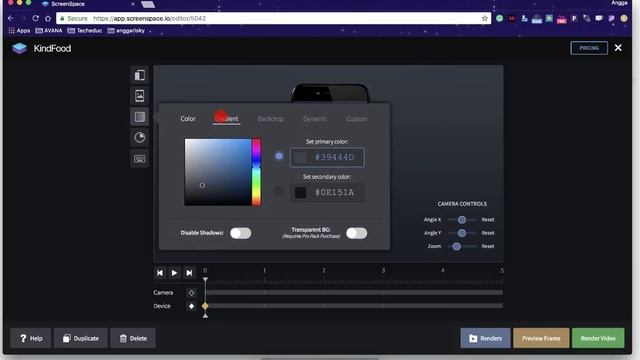Open the Renders list

[485, 338]
